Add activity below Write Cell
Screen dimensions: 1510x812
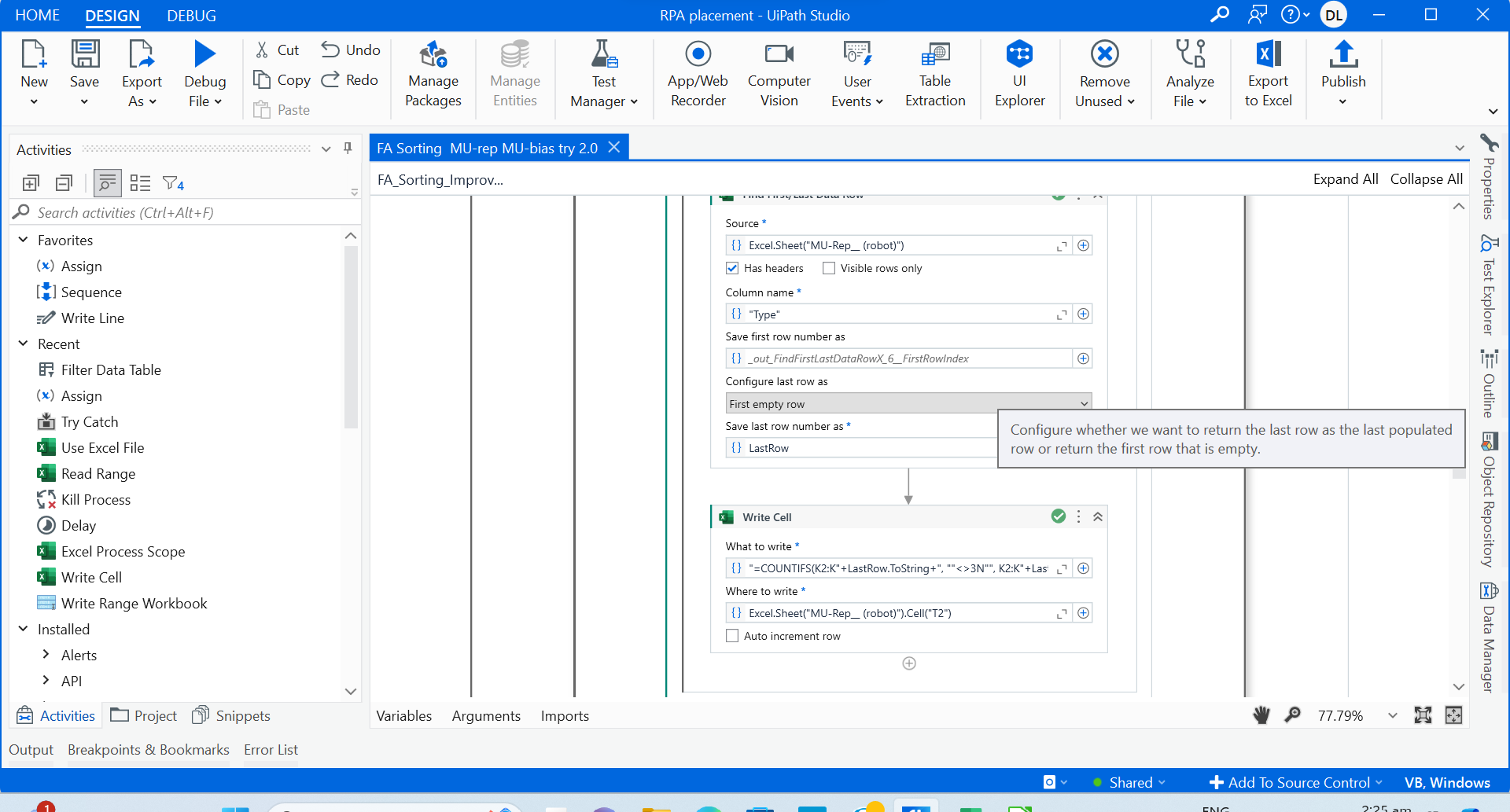click(909, 663)
